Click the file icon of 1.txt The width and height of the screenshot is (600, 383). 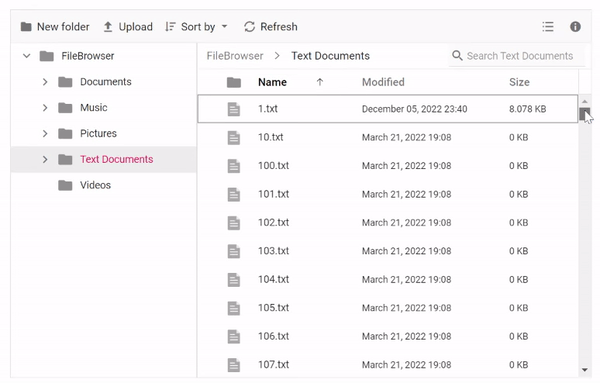click(234, 109)
